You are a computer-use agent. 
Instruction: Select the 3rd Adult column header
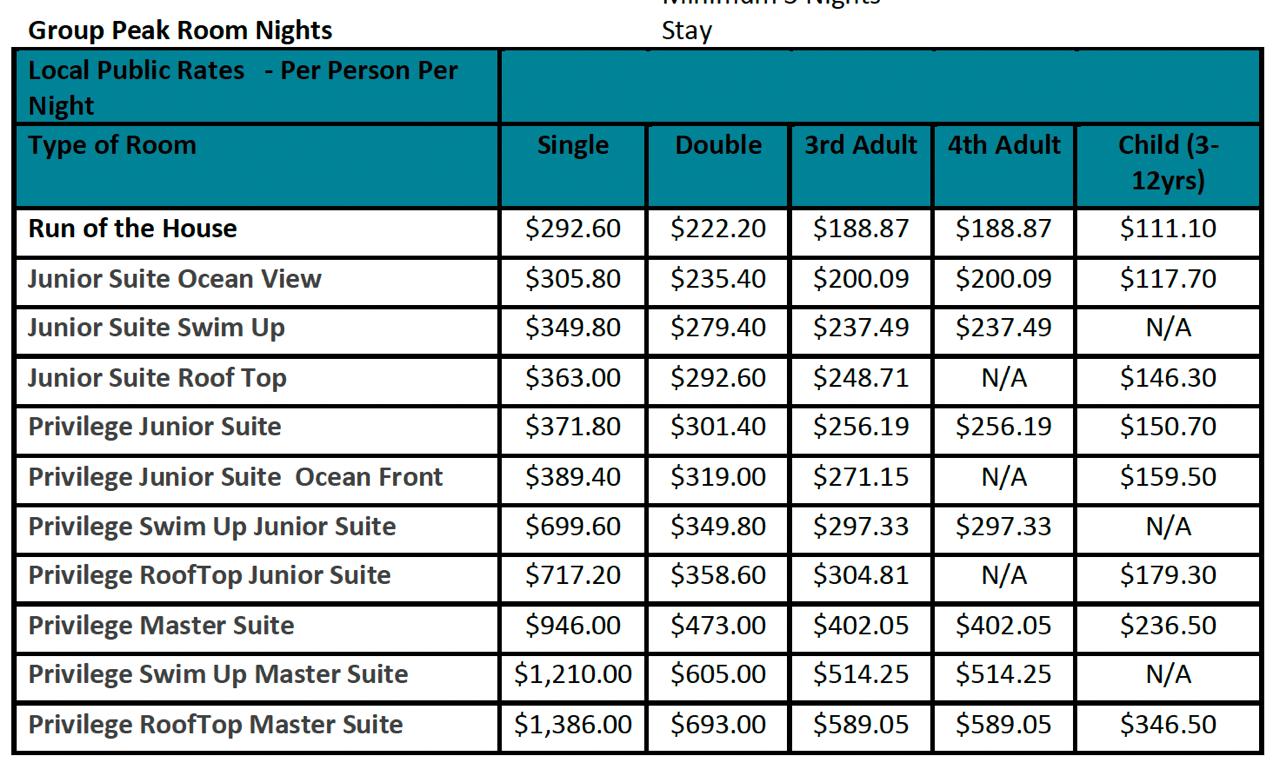pyautogui.click(x=860, y=146)
